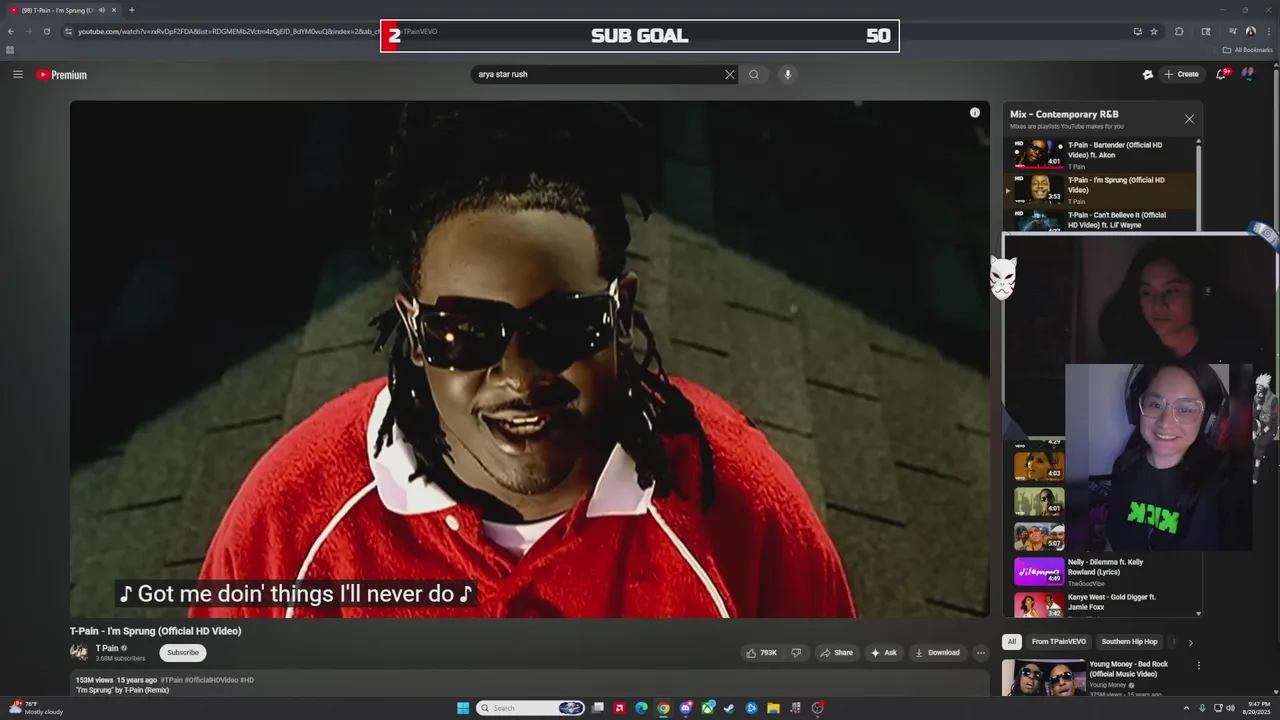Image resolution: width=1280 pixels, height=720 pixels.
Task: Click the info card icon on video
Action: (x=975, y=113)
